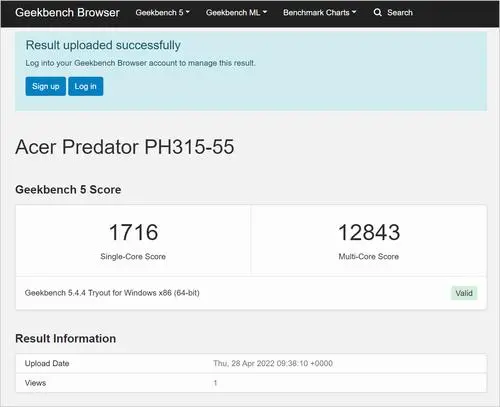Image resolution: width=500 pixels, height=407 pixels.
Task: Click the Valid status badge
Action: [x=464, y=293]
